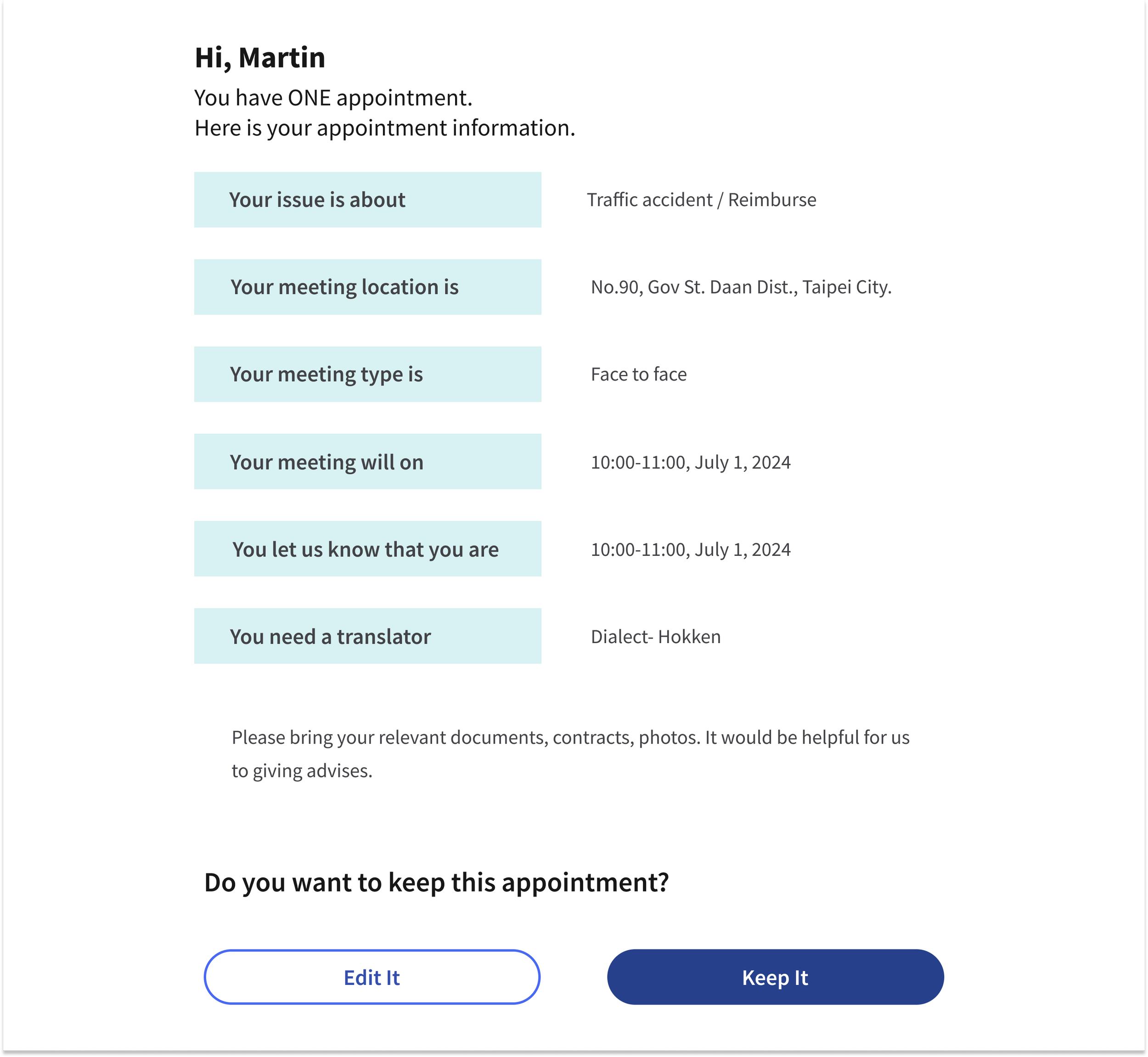The width and height of the screenshot is (1148, 1057).
Task: Select the No.90, Gov St. address text
Action: point(741,287)
